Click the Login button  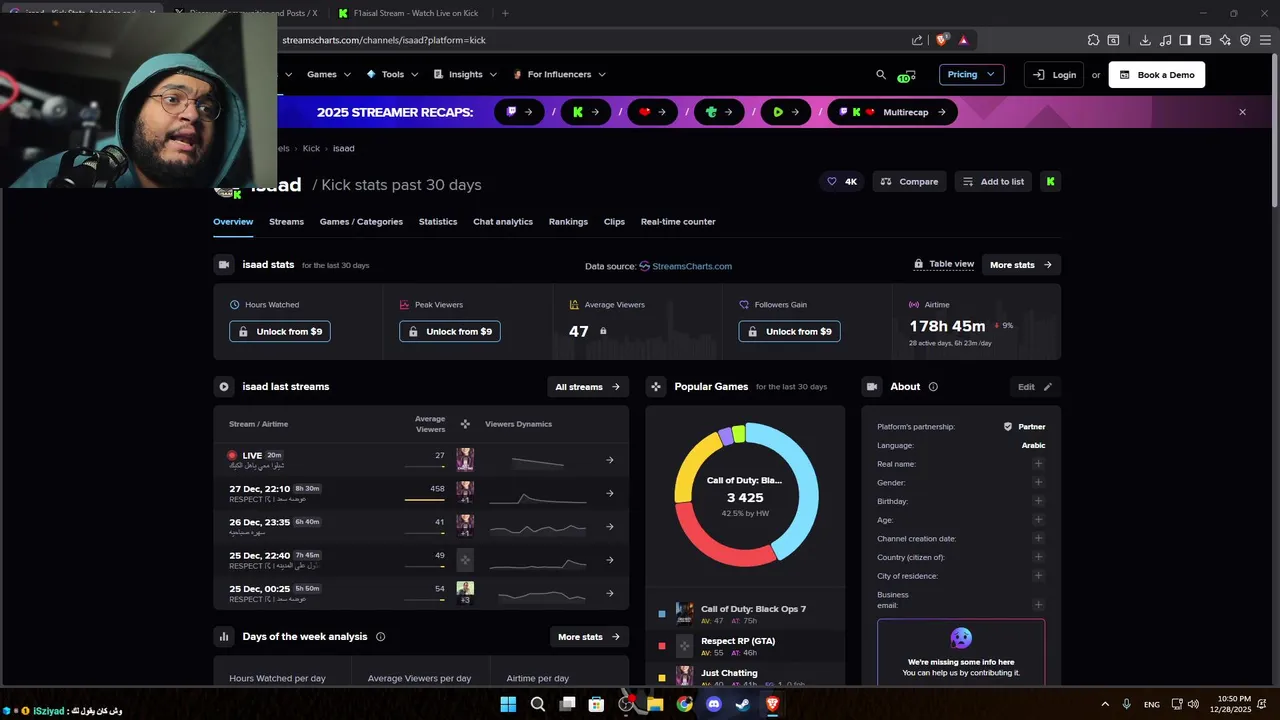[1054, 74]
